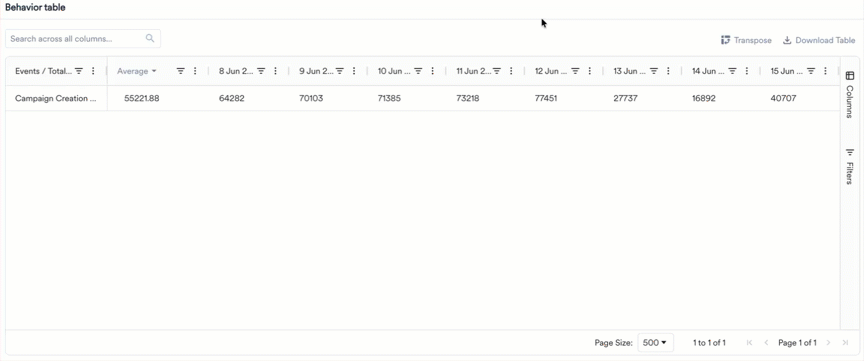Go to previous page arrow
This screenshot has width=864, height=361.
tap(766, 343)
